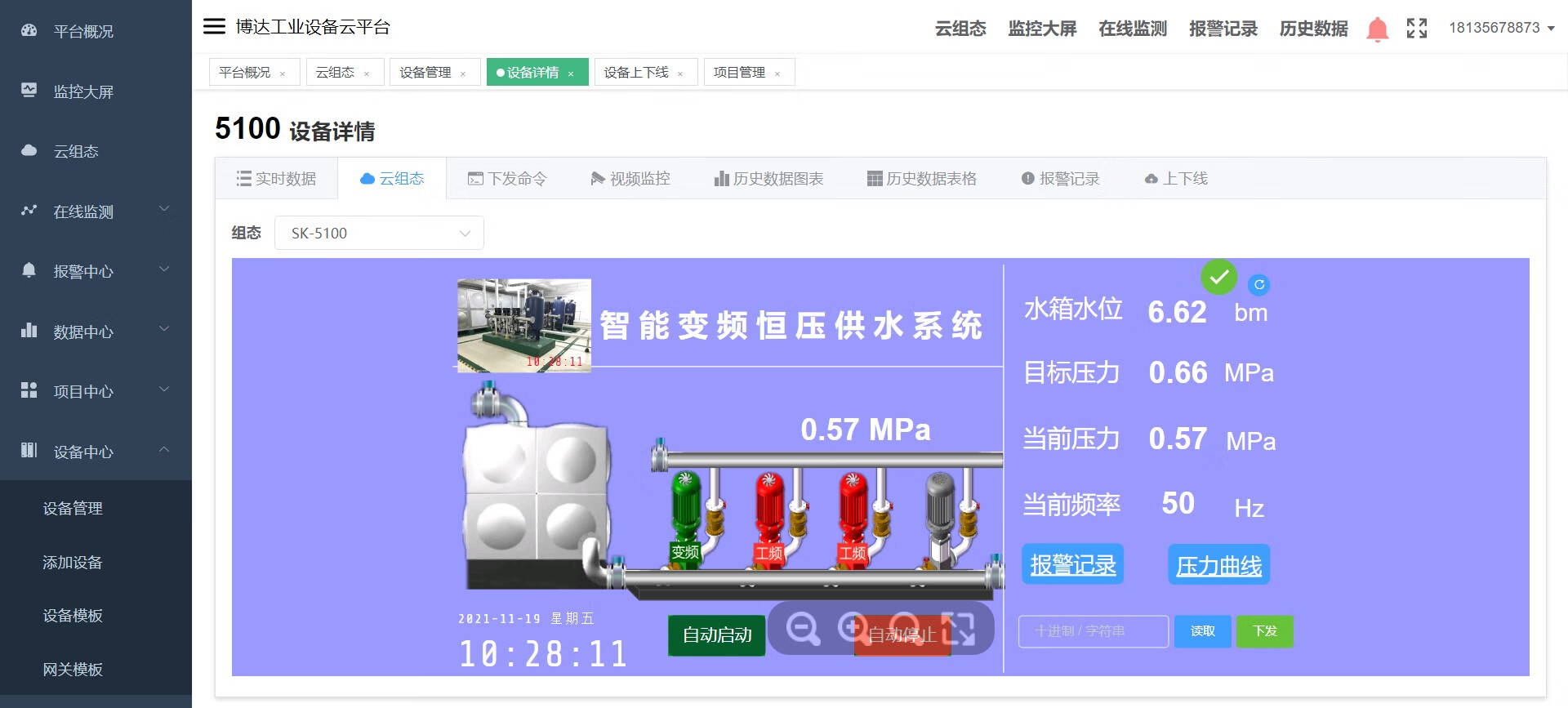Click the green 下发 button
The height and width of the screenshot is (708, 1568).
(x=1264, y=631)
